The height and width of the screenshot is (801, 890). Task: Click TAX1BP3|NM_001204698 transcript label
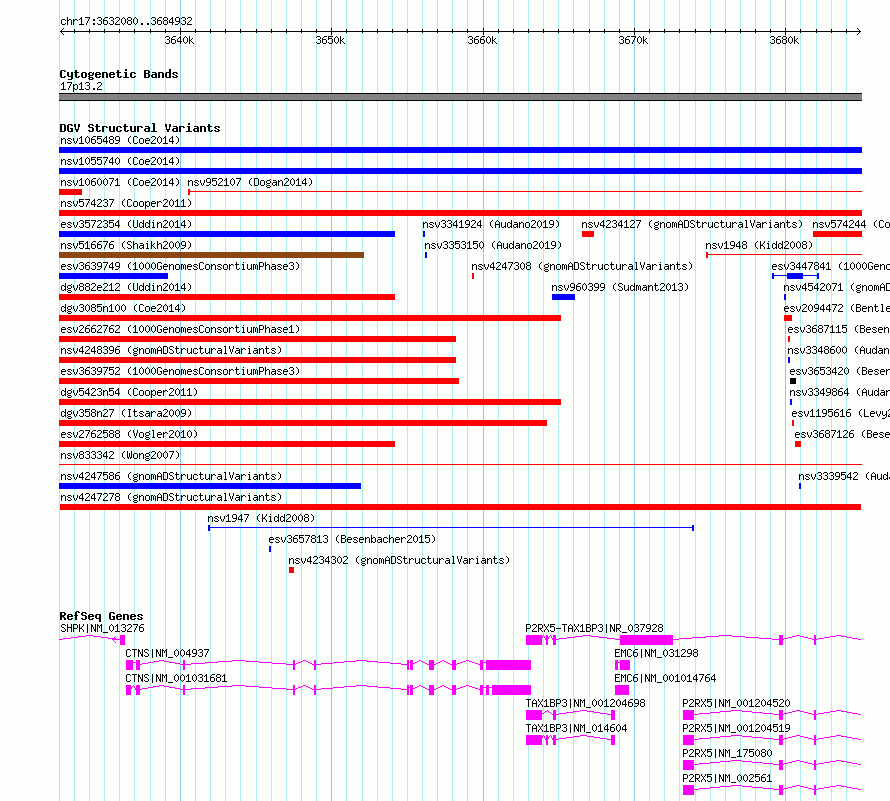click(x=585, y=703)
